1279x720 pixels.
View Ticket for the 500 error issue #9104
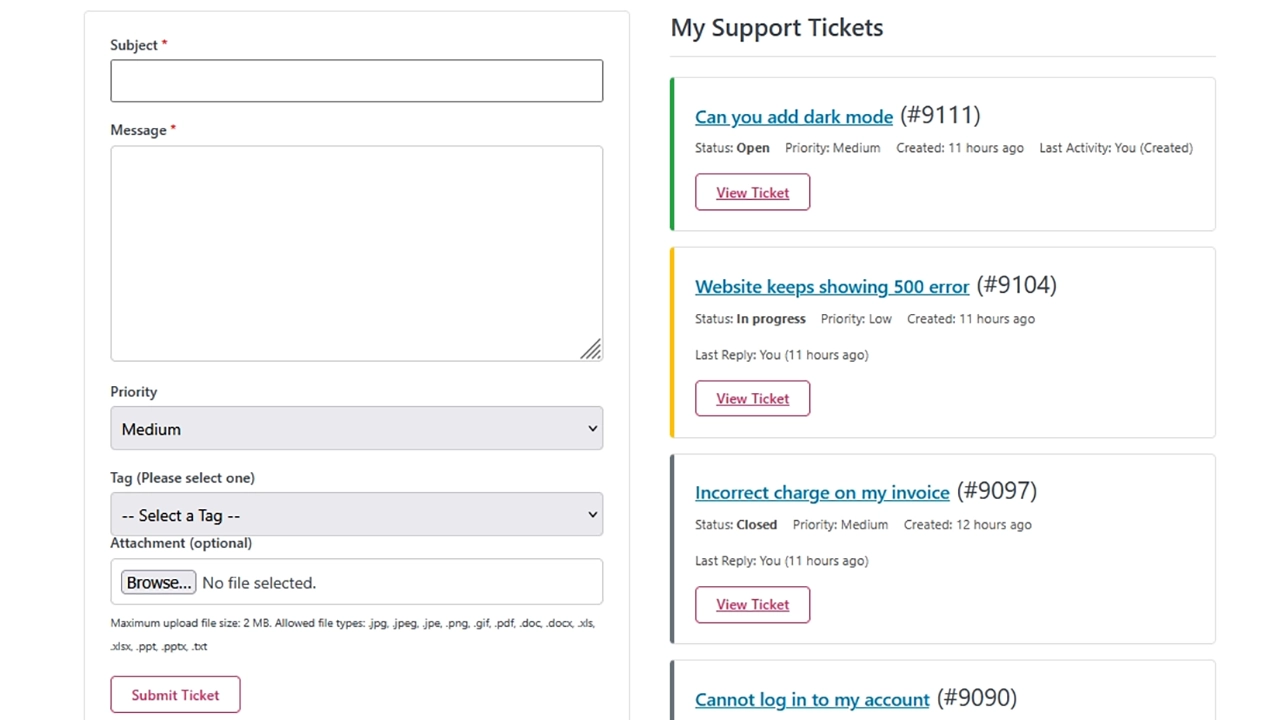pos(752,399)
